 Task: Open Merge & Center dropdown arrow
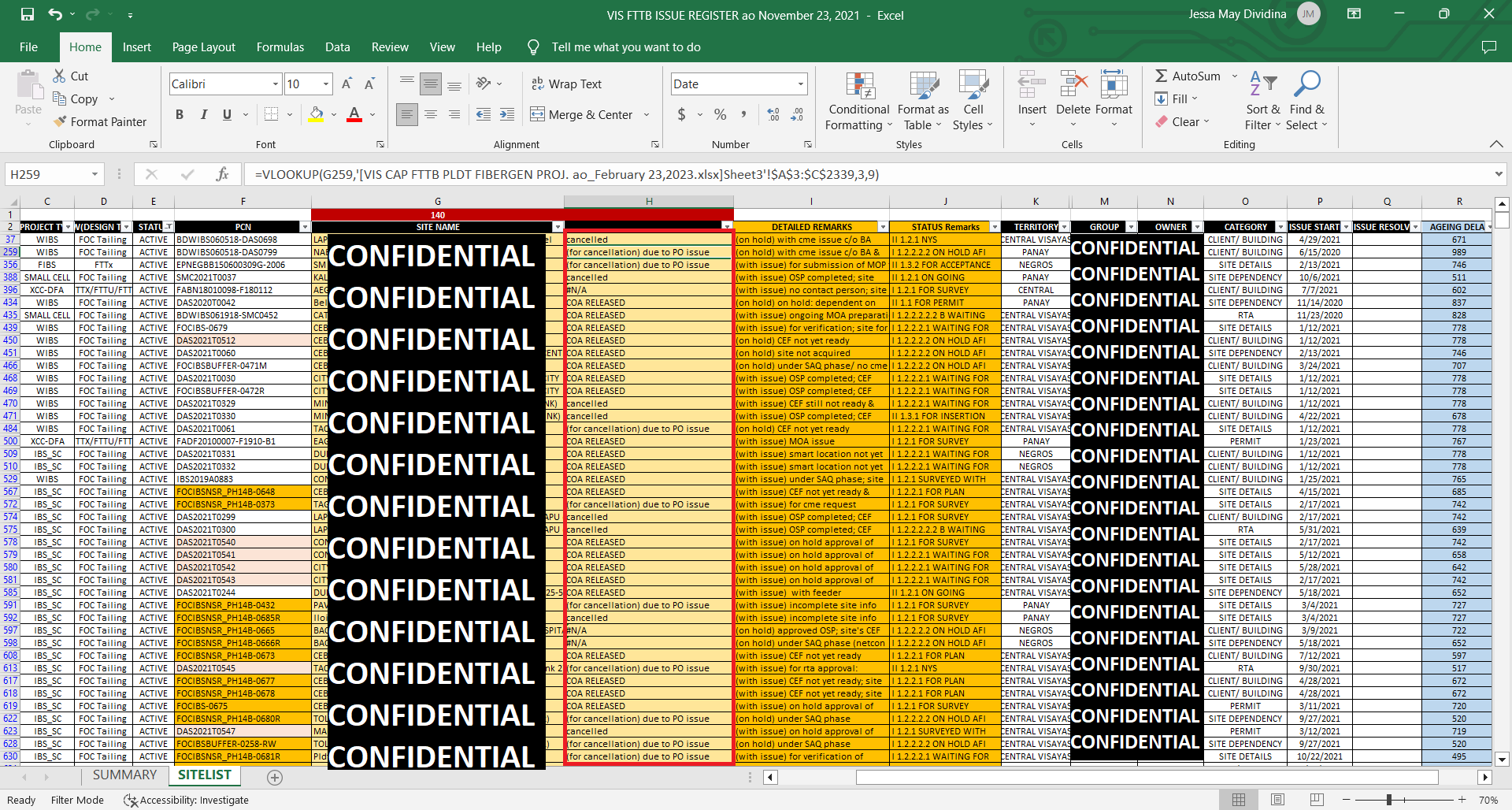point(647,114)
